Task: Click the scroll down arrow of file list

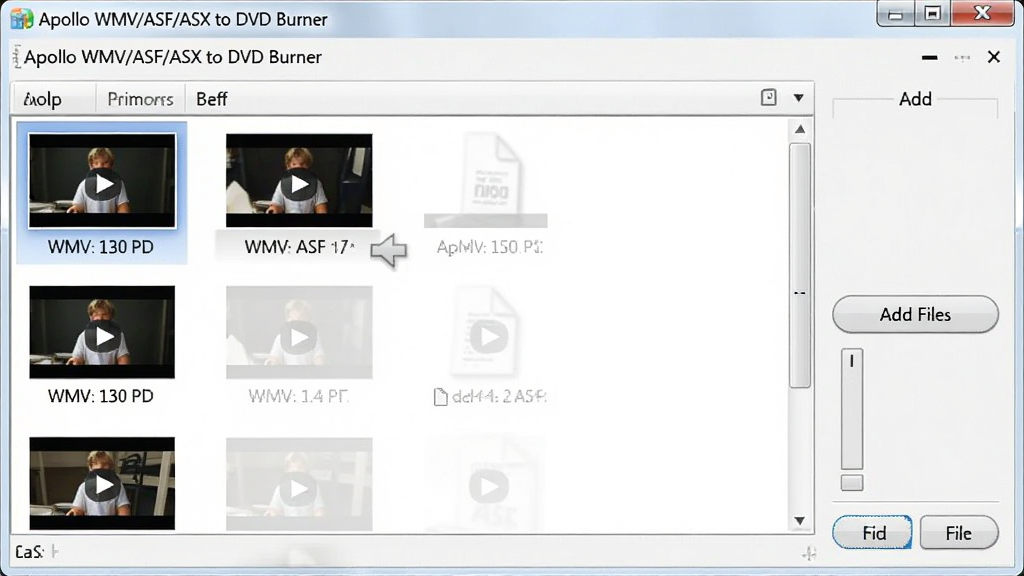Action: click(799, 520)
